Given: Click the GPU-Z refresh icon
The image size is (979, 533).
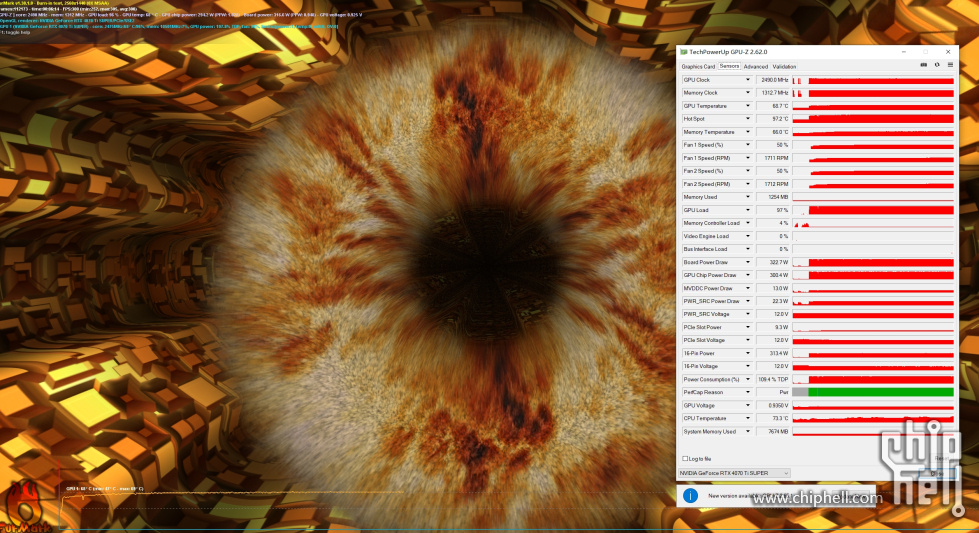Looking at the screenshot, I should click(937, 65).
